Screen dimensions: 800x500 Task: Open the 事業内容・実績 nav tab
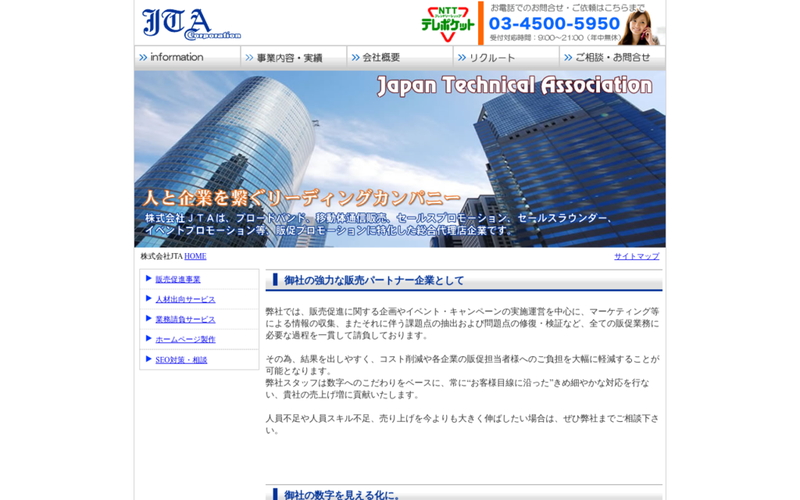click(293, 58)
